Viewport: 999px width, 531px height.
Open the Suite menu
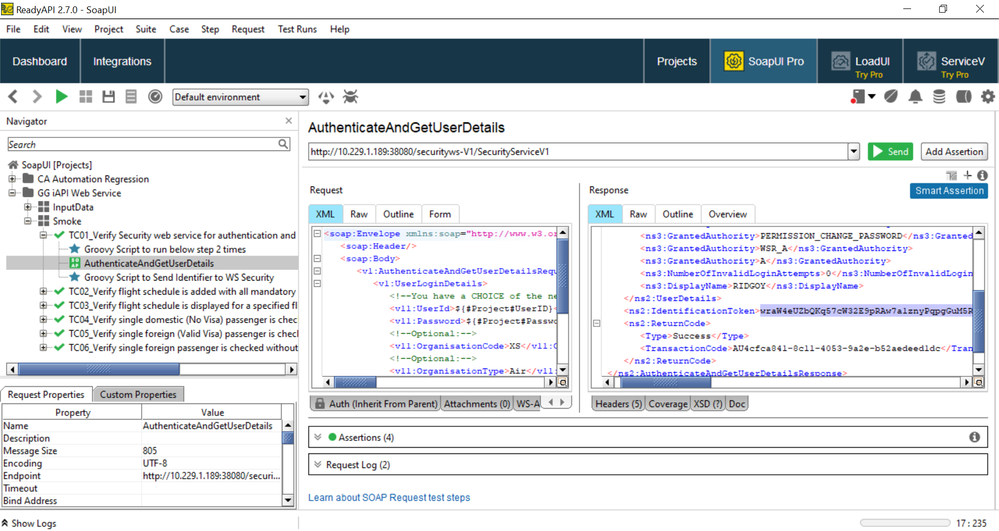tap(146, 29)
